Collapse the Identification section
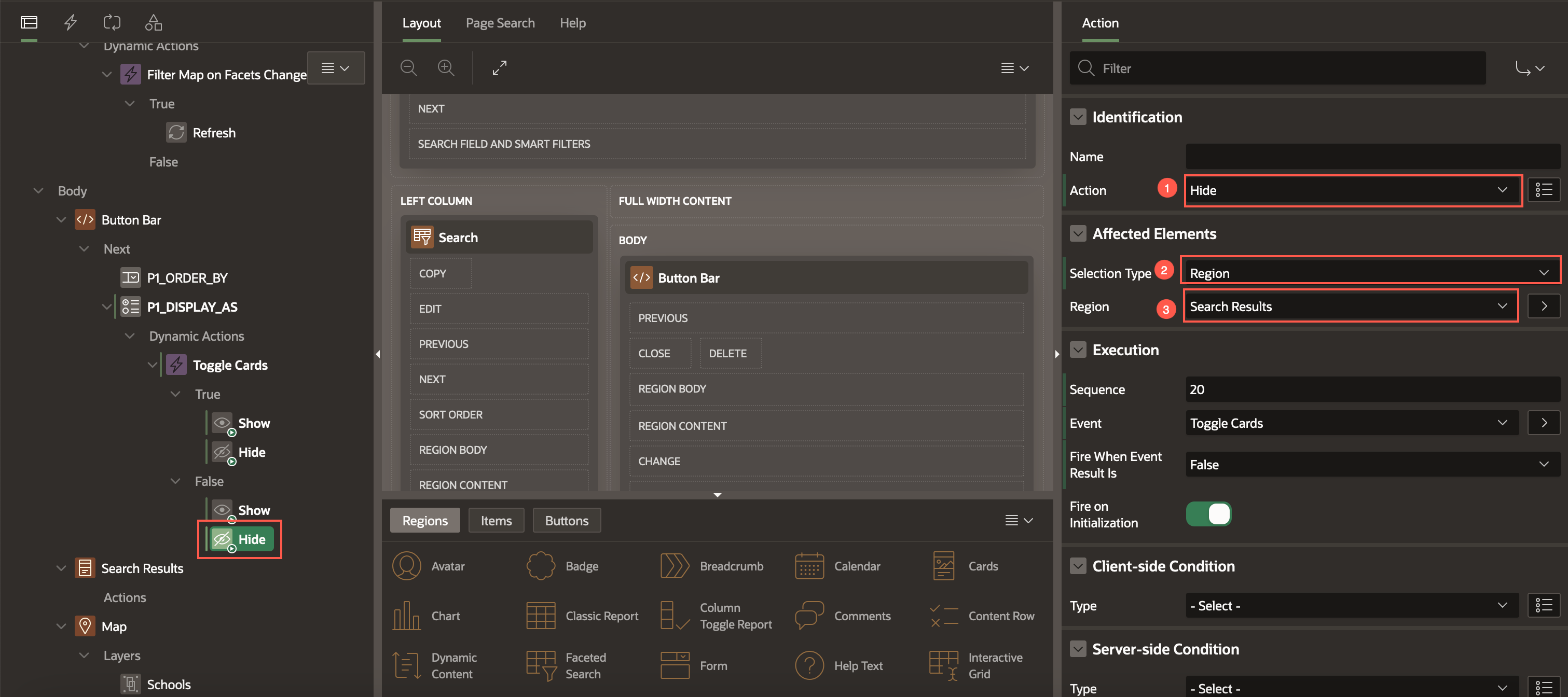 click(1078, 117)
